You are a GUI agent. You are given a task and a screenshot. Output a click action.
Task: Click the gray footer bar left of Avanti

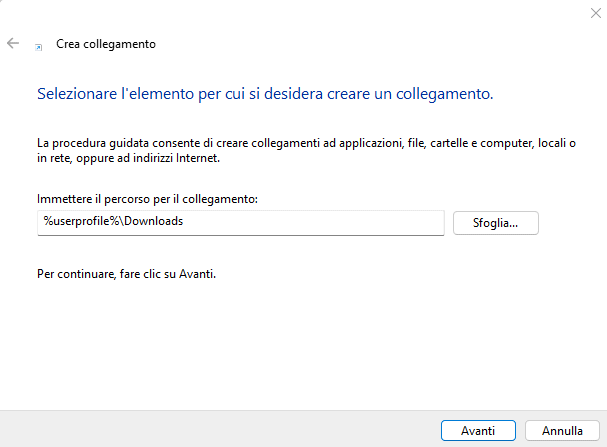200,430
